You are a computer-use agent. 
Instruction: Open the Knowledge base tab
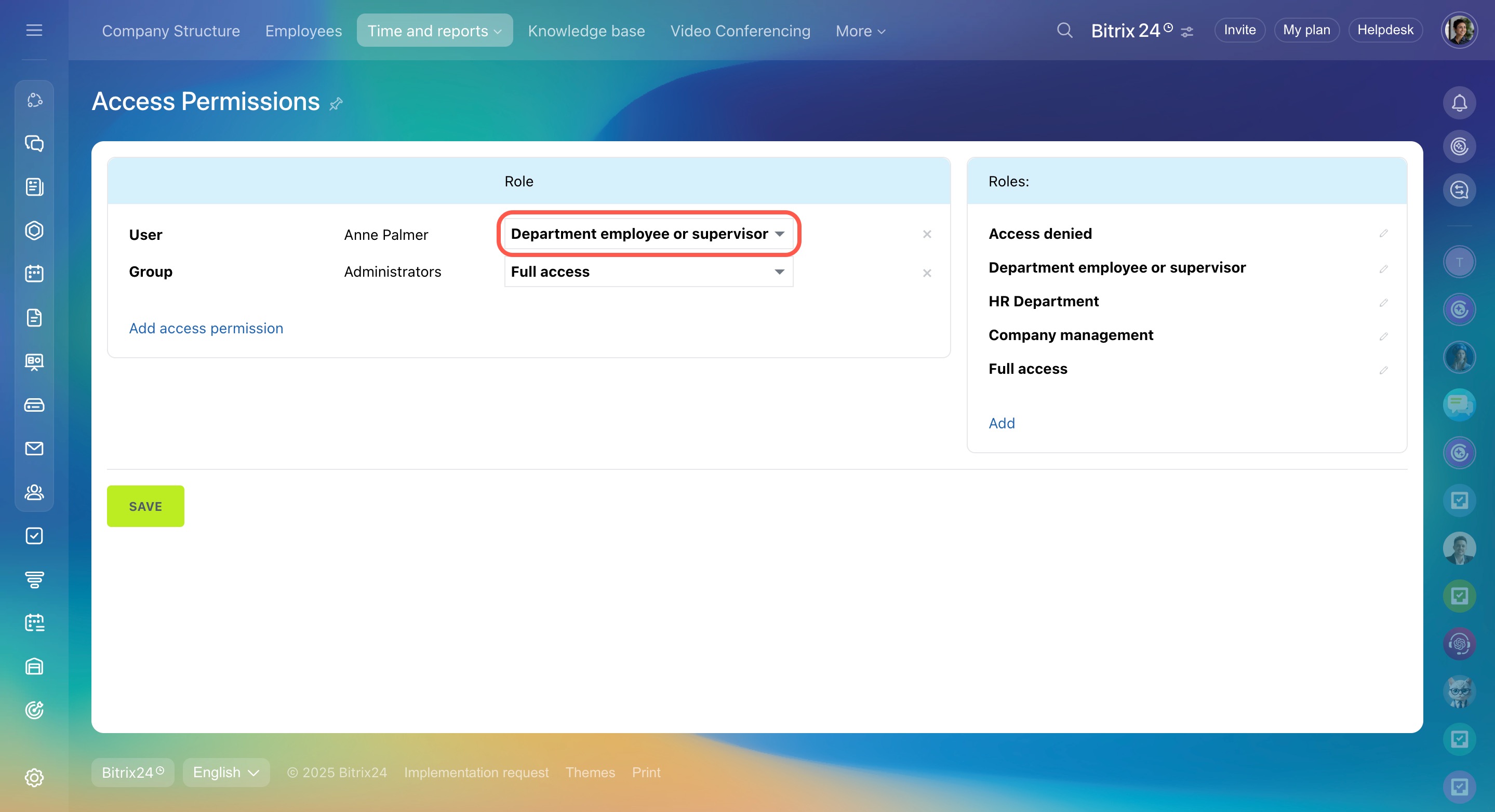tap(586, 31)
